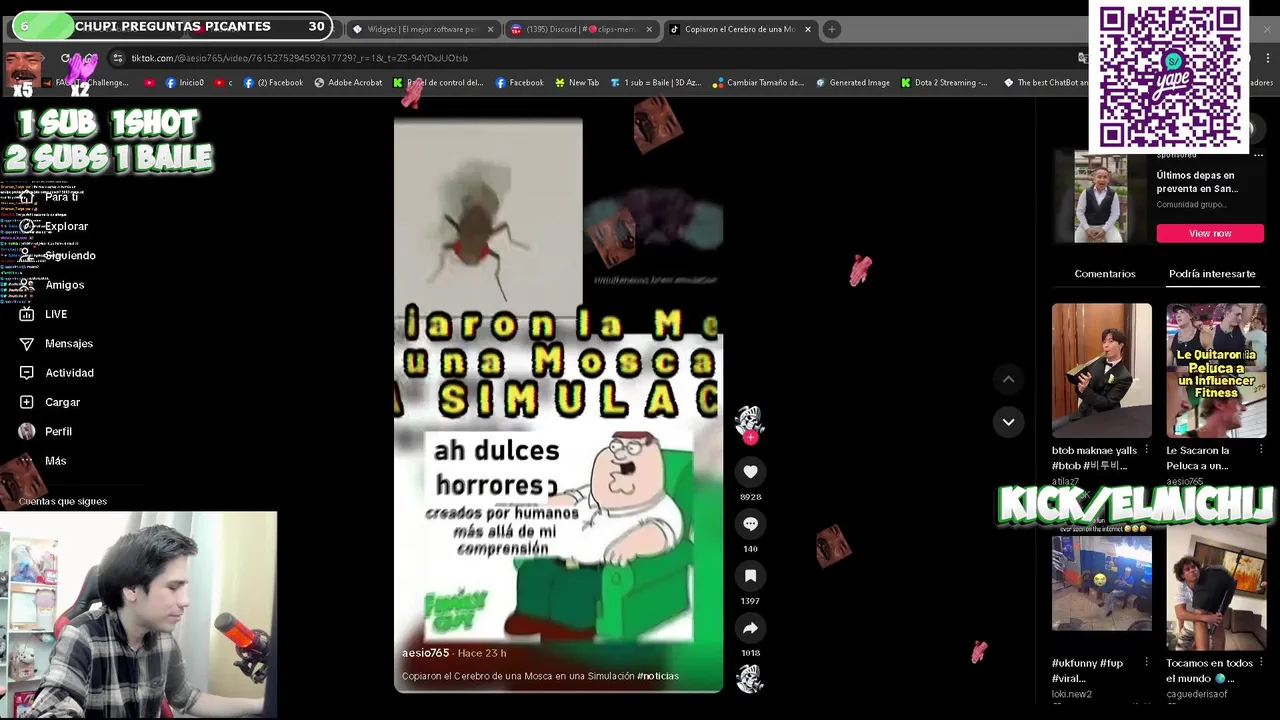Viewport: 1280px width, 720px height.
Task: Click the loki.new2 author name
Action: [1071, 694]
